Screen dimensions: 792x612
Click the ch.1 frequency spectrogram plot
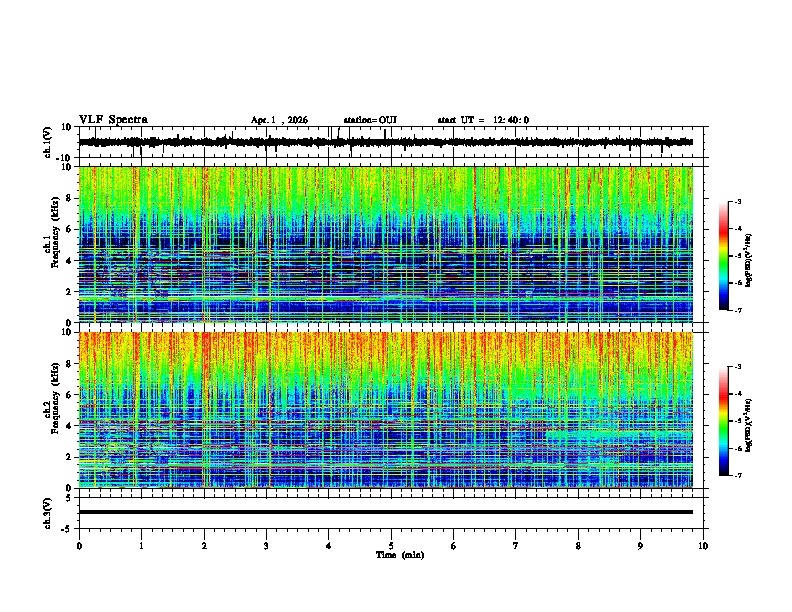386,244
